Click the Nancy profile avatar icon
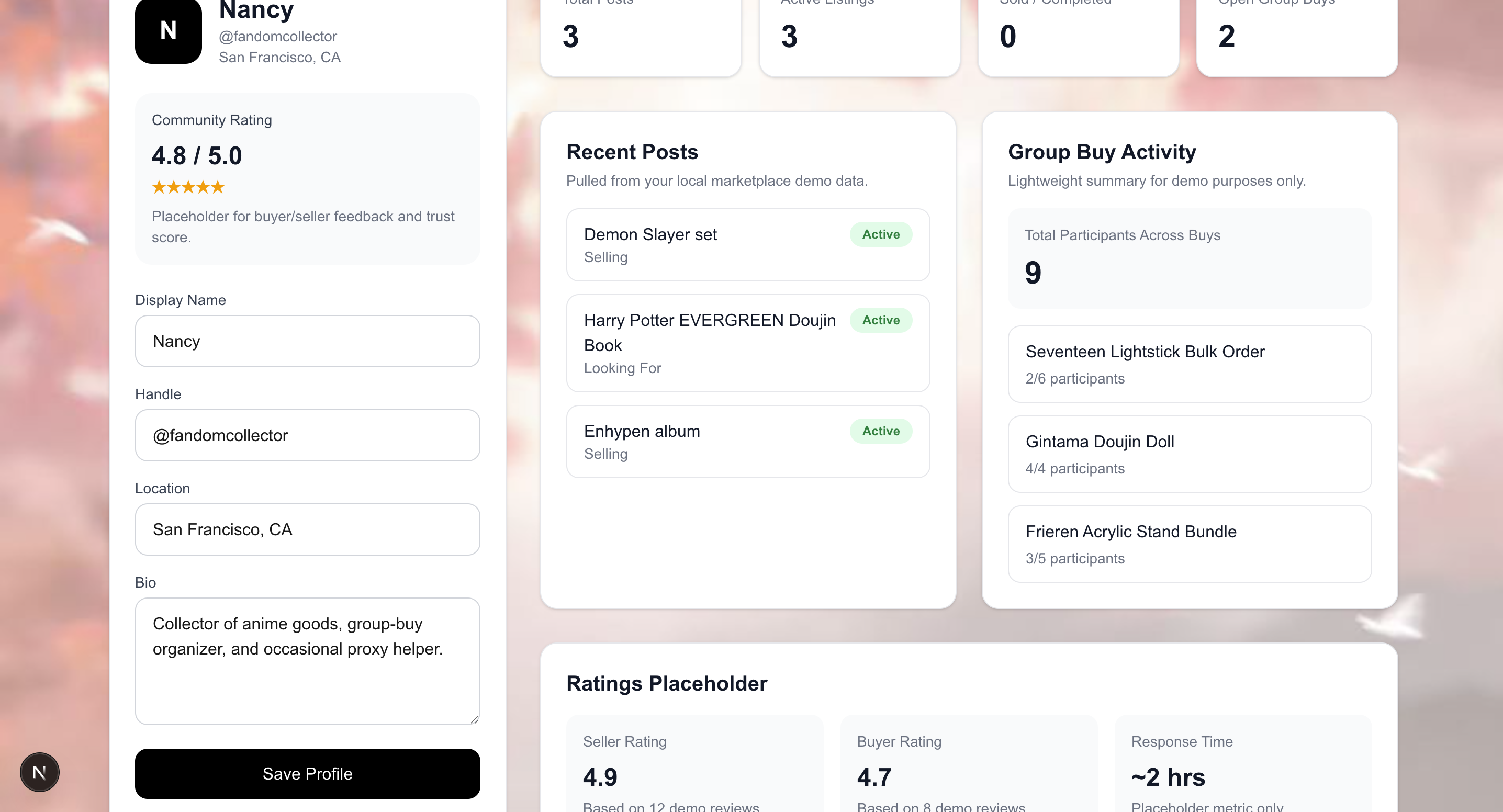Screen dimensions: 1503x812 pyautogui.click(x=168, y=30)
